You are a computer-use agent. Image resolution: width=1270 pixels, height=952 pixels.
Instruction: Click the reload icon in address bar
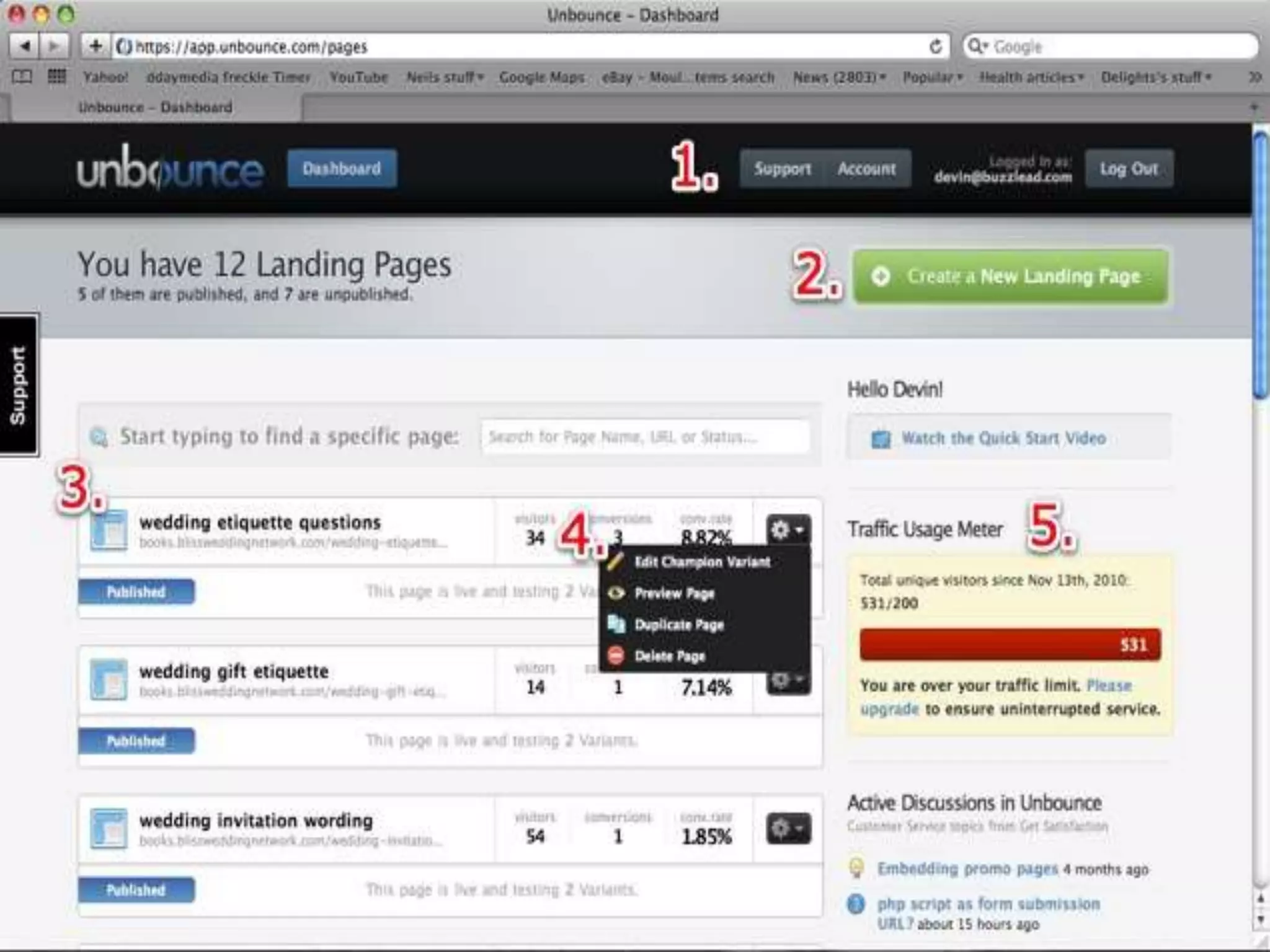click(935, 46)
